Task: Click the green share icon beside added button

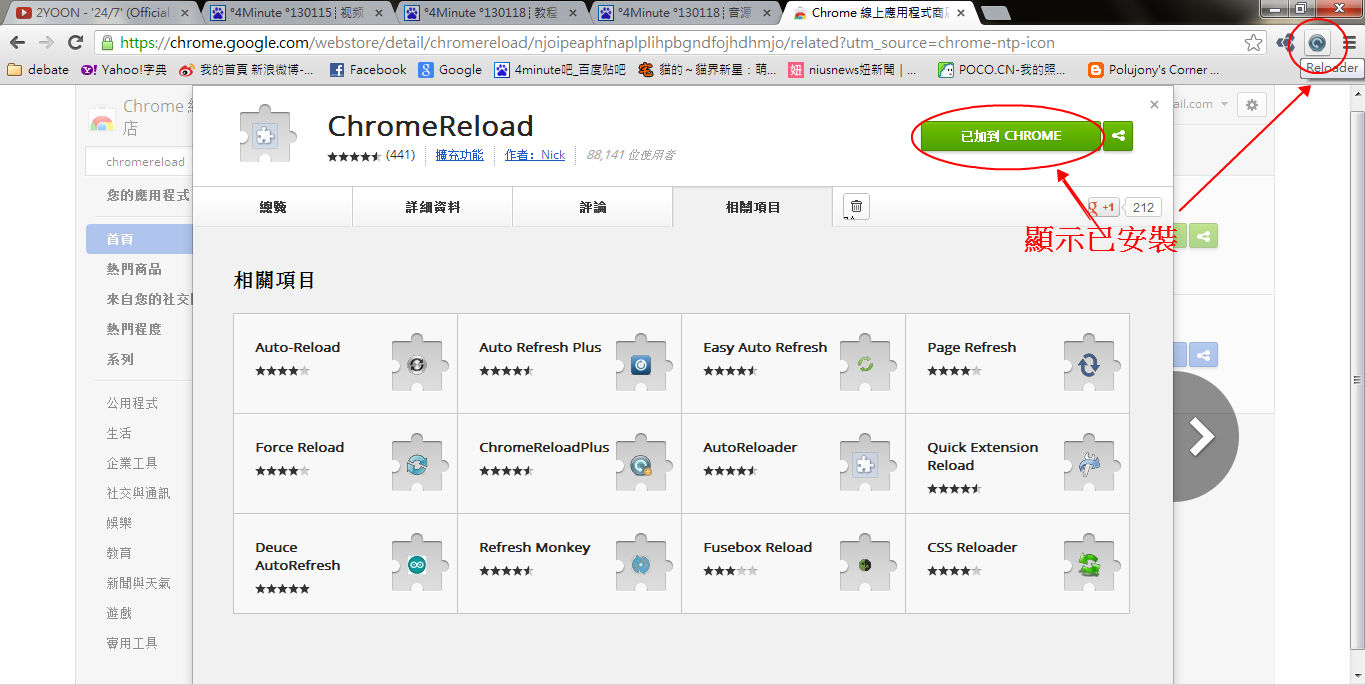Action: coord(1119,136)
